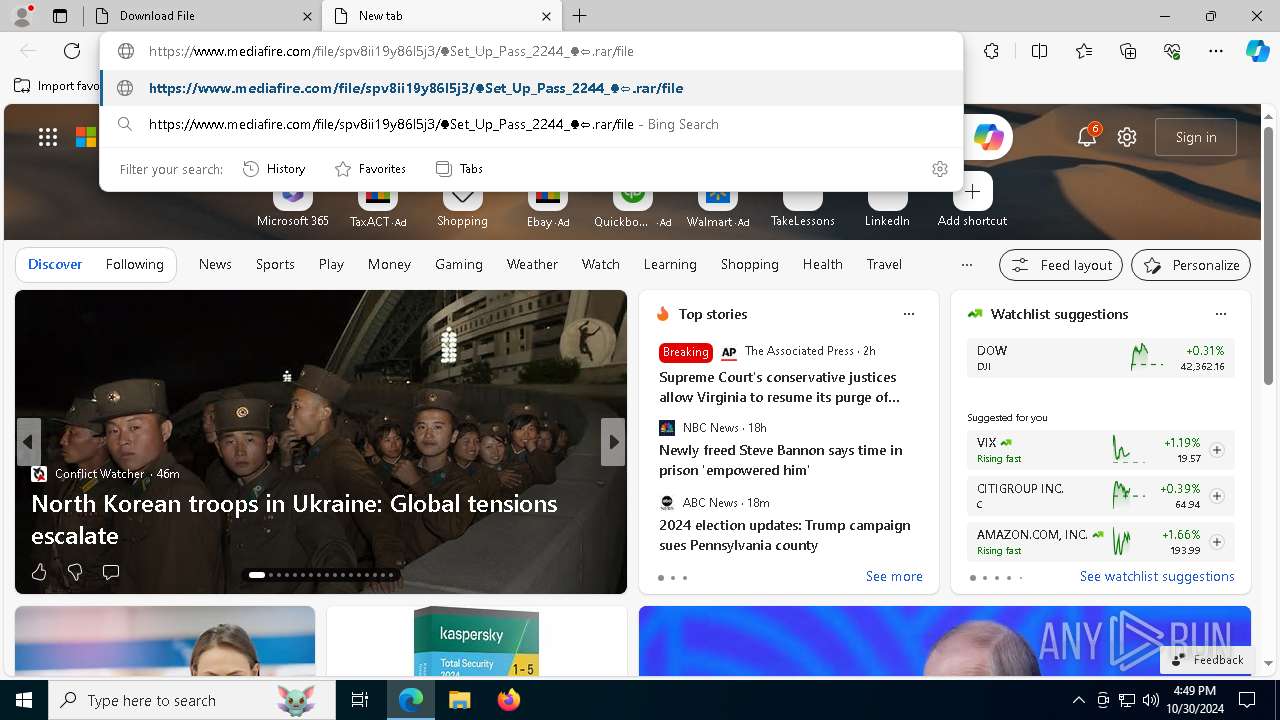This screenshot has width=1280, height=720.
Task: Switch feed to Discover
Action: (x=55, y=264)
